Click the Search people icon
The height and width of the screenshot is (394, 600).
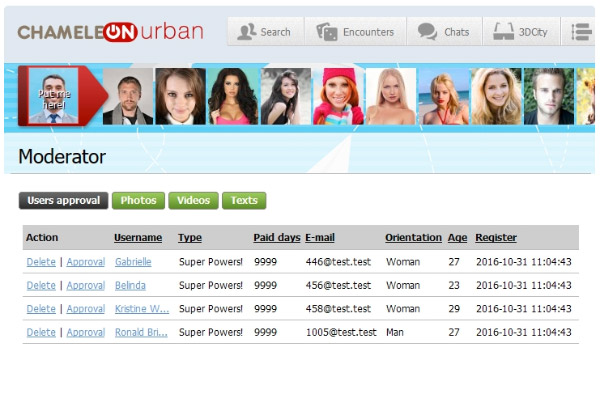246,32
